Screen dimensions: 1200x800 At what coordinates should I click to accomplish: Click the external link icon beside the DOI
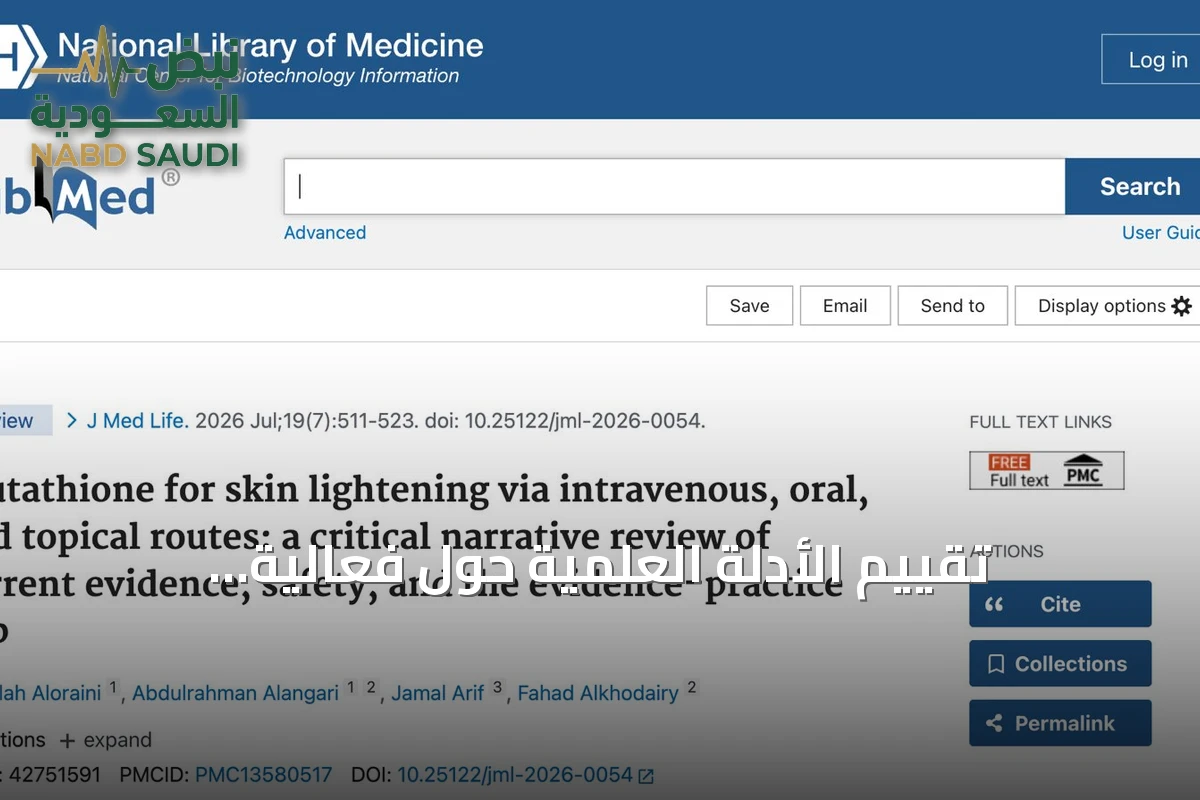[646, 775]
